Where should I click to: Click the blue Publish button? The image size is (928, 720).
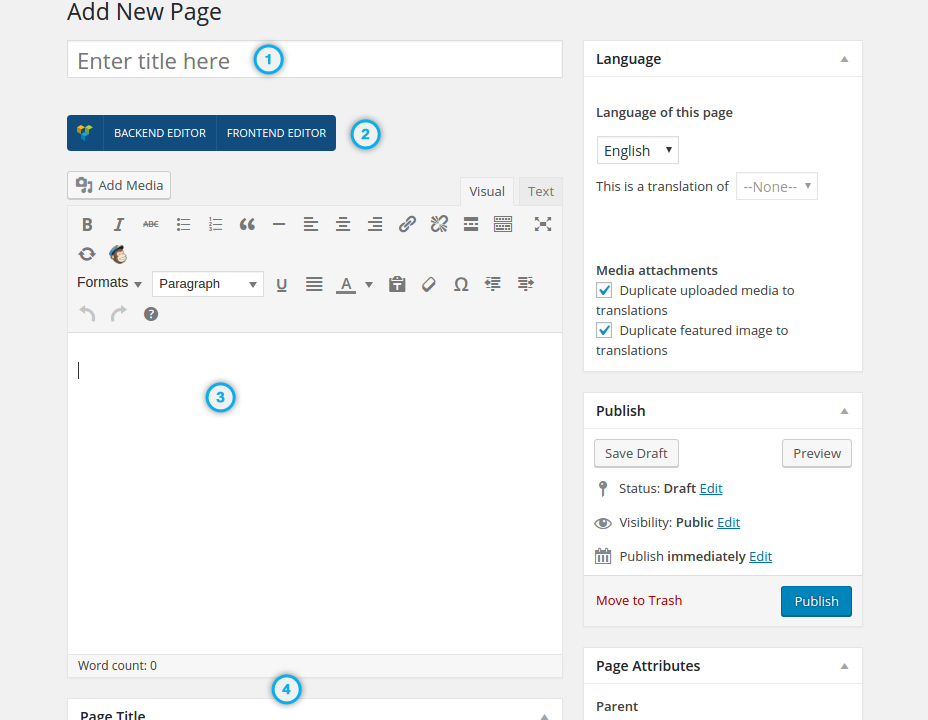(x=816, y=601)
